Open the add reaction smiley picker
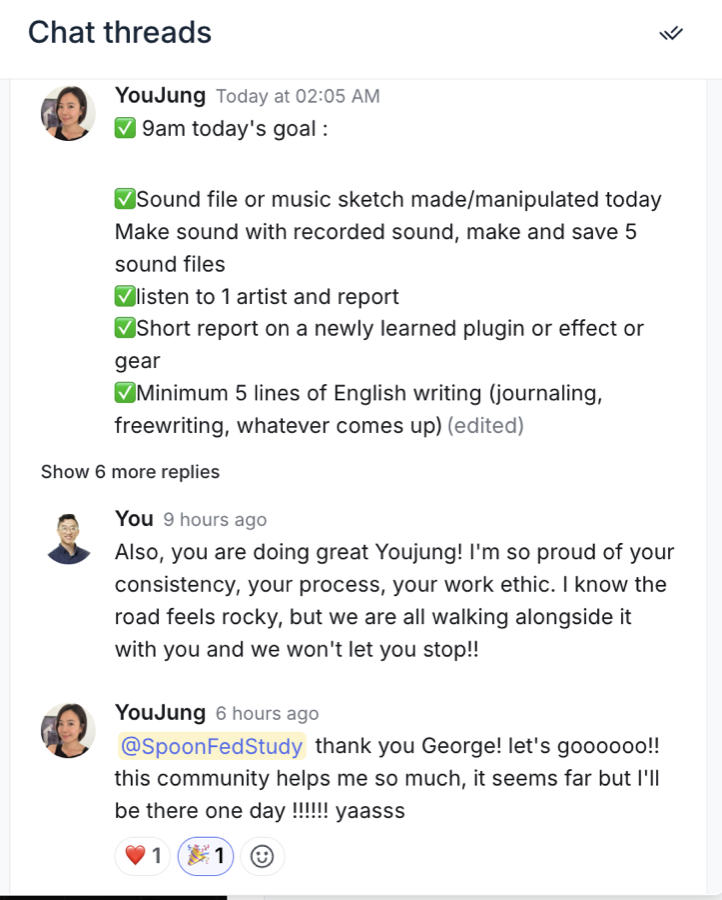This screenshot has height=900, width=722. 262,856
